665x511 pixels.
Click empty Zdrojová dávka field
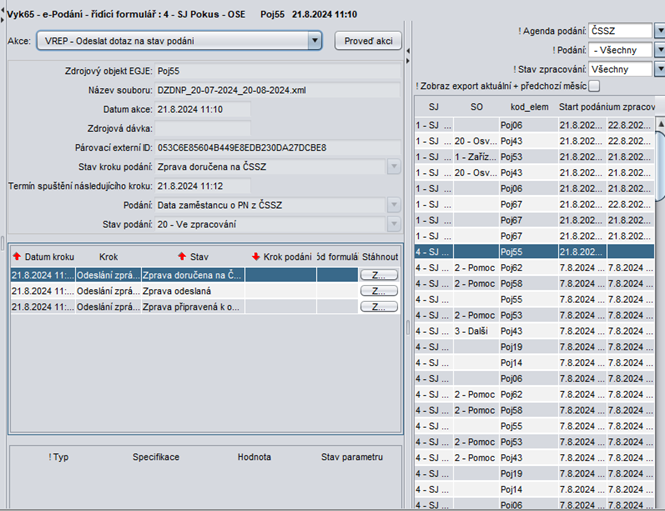pyautogui.click(x=203, y=128)
